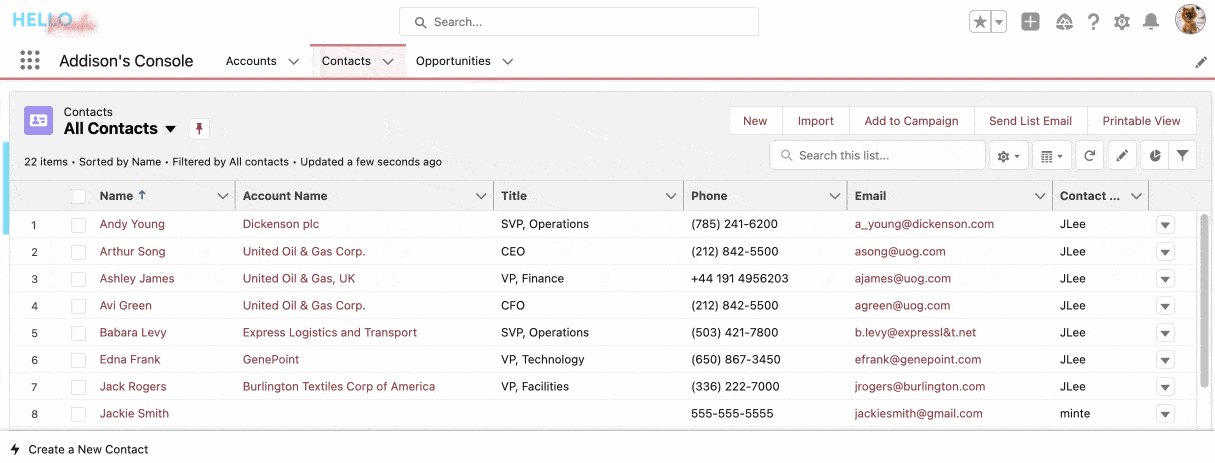Show charts panel icon
The width and height of the screenshot is (1215, 463).
(x=1154, y=156)
